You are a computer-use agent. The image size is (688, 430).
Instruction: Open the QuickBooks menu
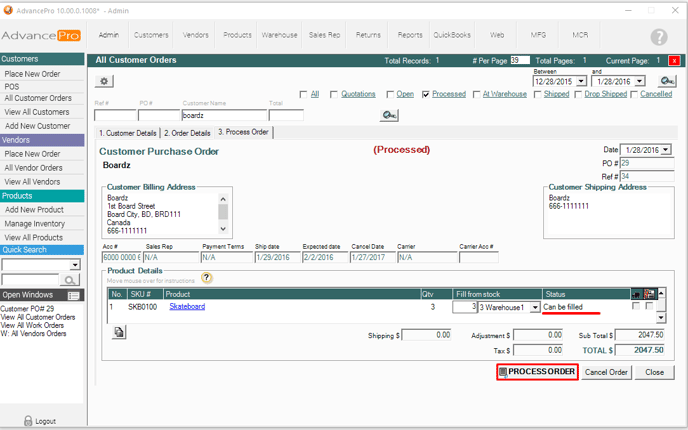click(452, 34)
